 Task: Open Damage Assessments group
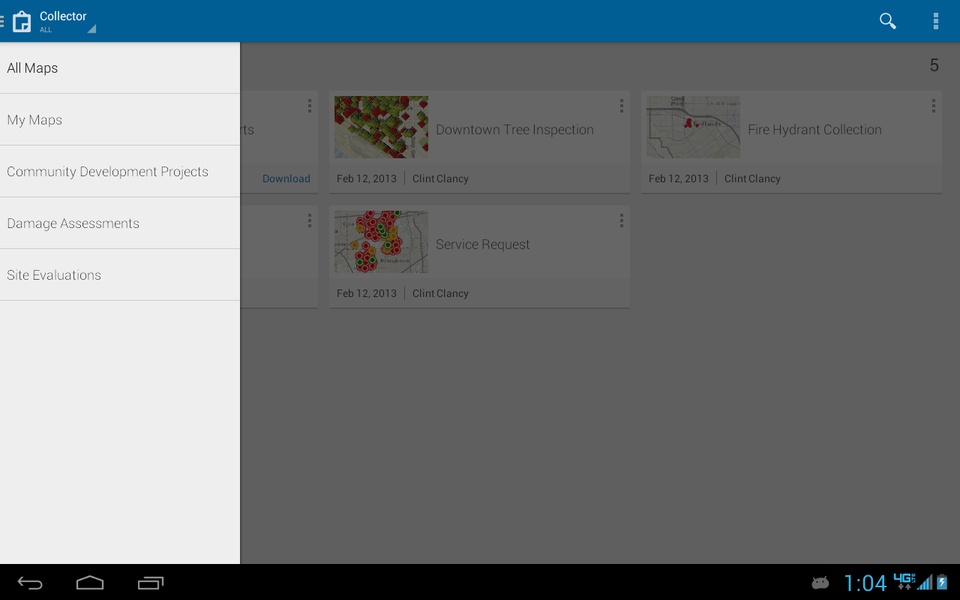tap(120, 223)
